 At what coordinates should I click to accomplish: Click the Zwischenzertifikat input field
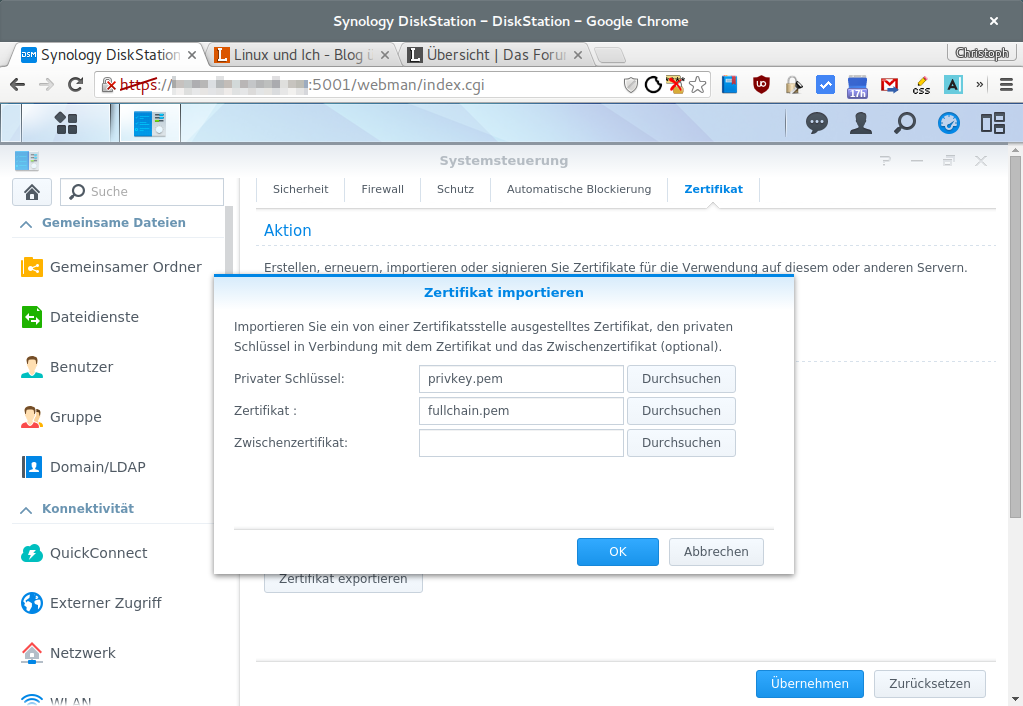coord(521,443)
